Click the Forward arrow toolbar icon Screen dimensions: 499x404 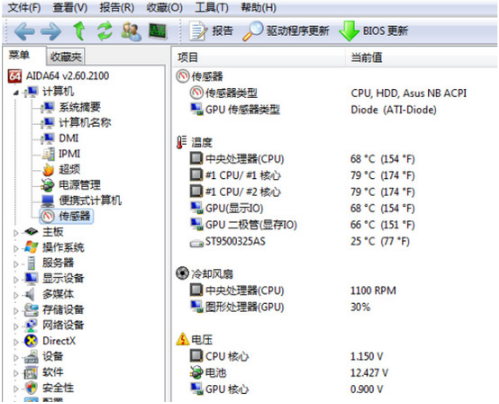51,31
